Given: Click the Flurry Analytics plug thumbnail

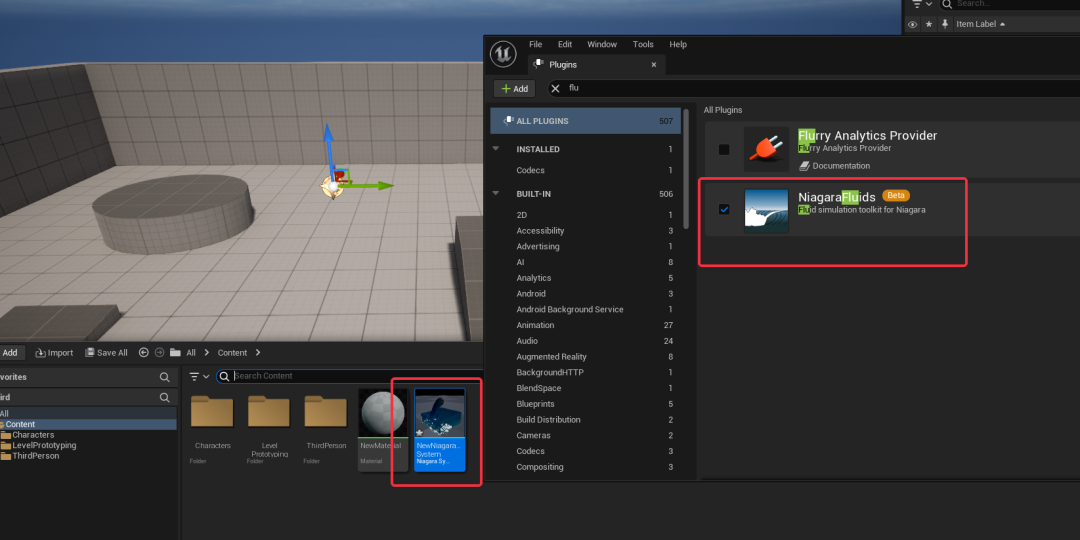Looking at the screenshot, I should point(767,149).
